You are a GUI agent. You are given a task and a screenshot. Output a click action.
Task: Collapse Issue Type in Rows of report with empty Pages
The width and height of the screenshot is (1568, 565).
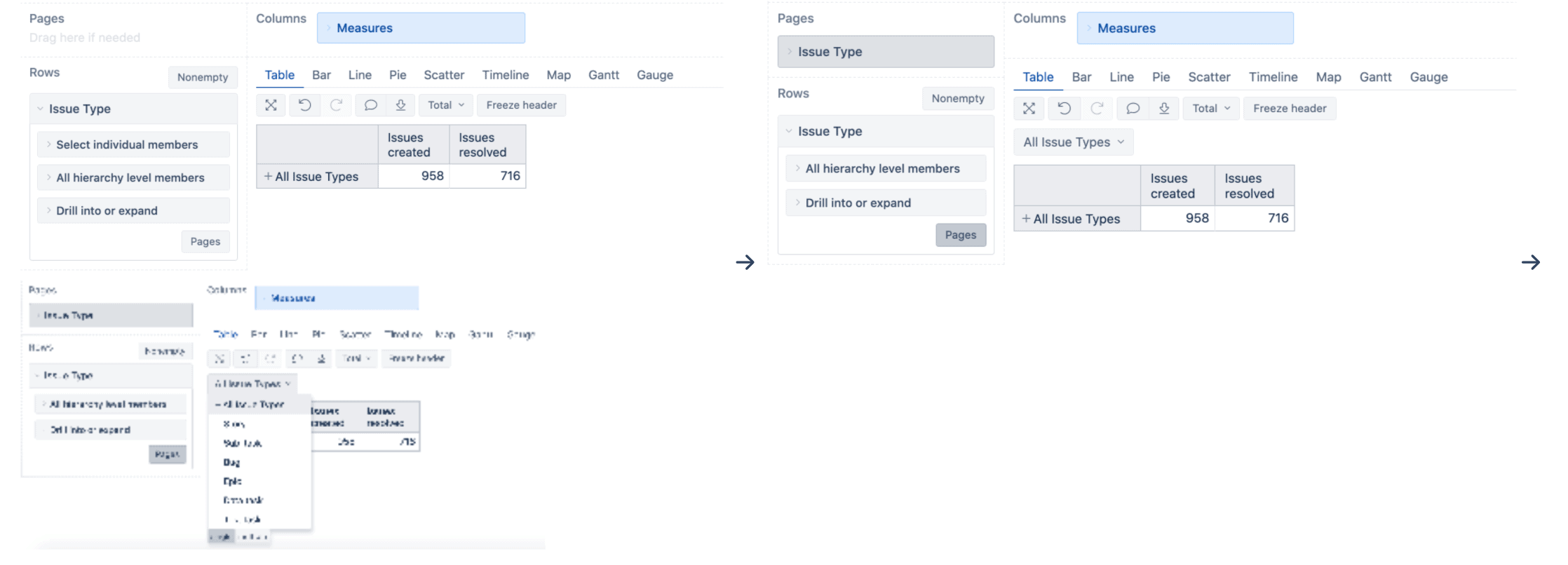point(133,109)
